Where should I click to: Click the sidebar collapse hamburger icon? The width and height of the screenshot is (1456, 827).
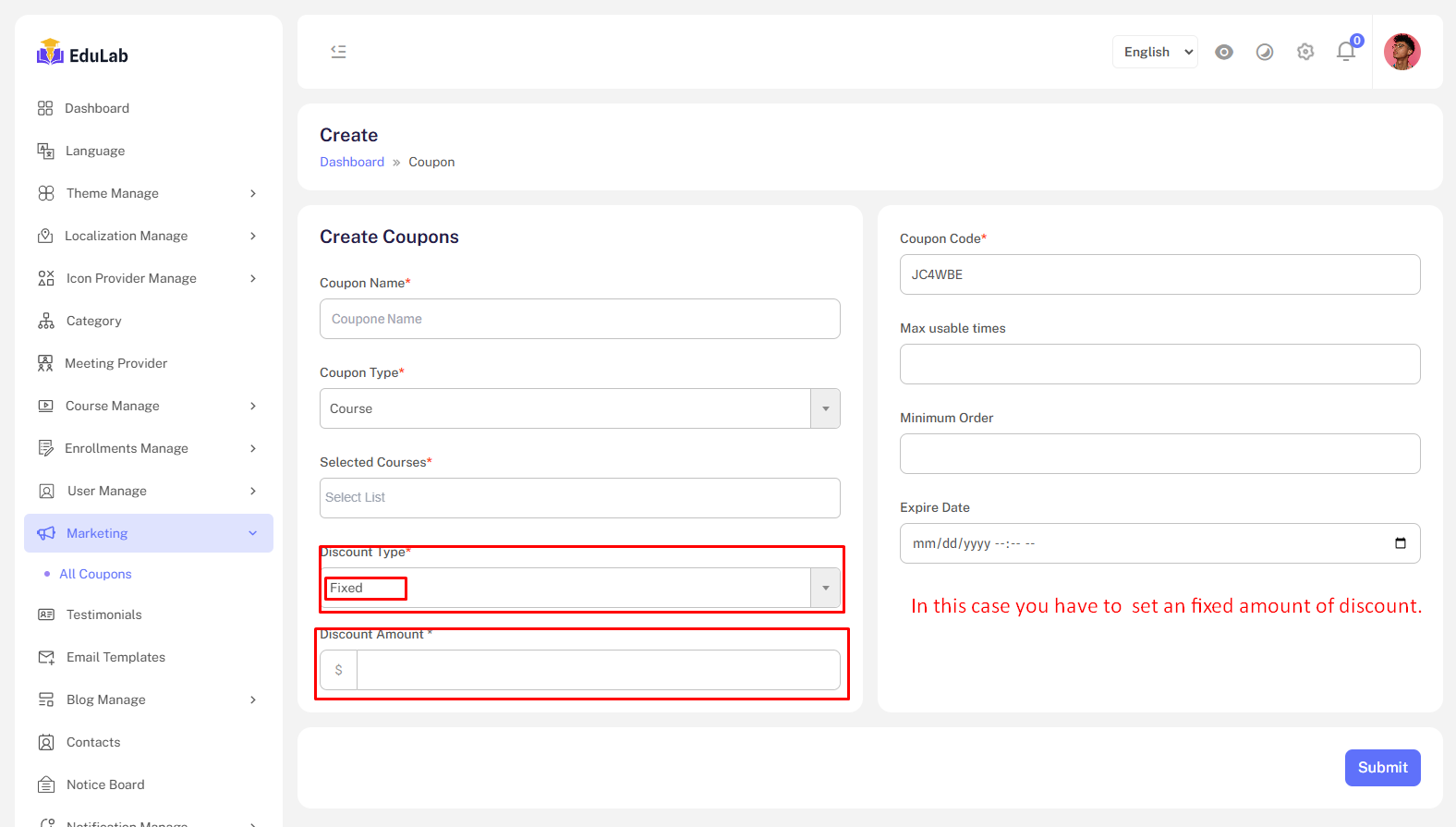coord(338,52)
